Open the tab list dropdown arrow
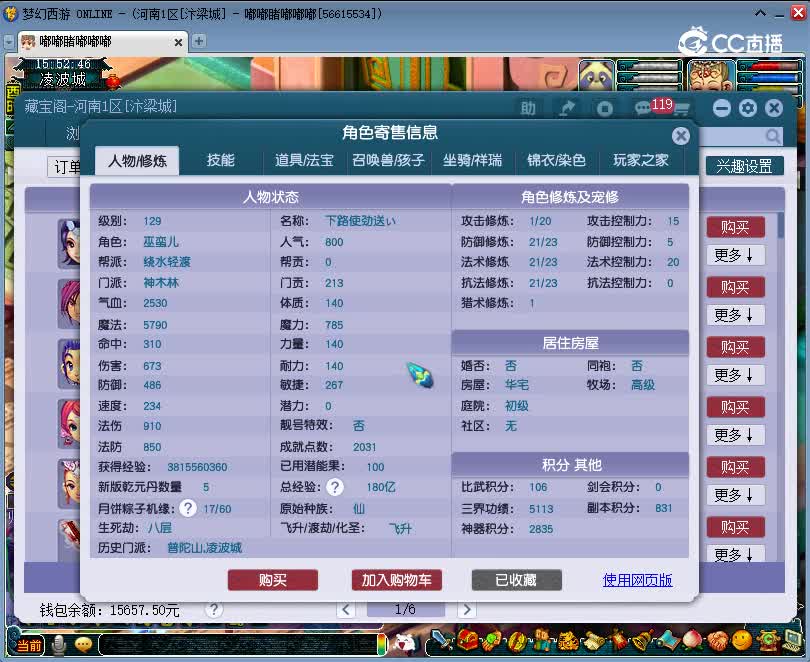The width and height of the screenshot is (810, 662). pyautogui.click(x=9, y=42)
